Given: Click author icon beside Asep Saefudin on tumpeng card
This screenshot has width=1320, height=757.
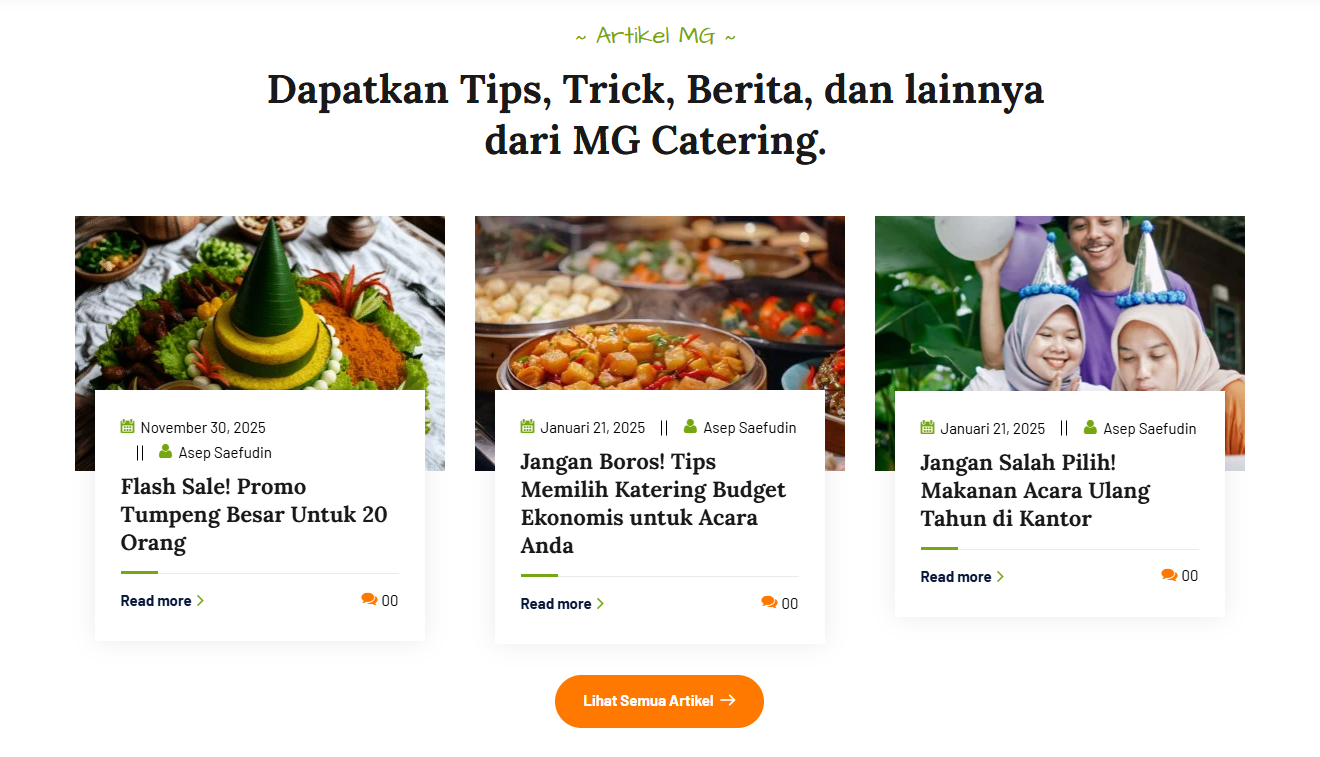Looking at the screenshot, I should [165, 452].
